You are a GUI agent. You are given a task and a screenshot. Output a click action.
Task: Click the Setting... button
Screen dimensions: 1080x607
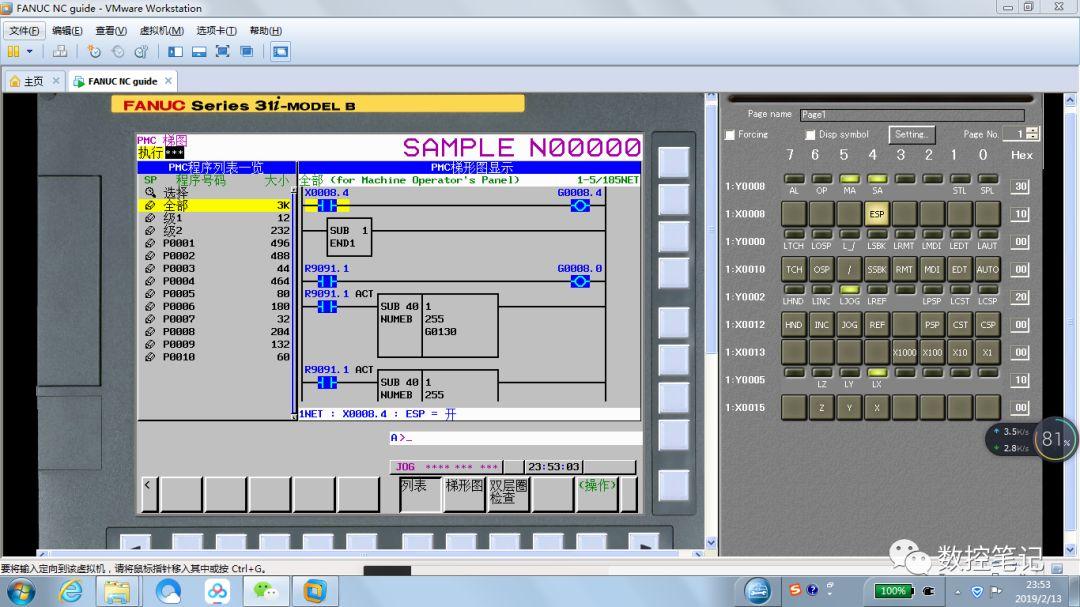click(x=912, y=132)
